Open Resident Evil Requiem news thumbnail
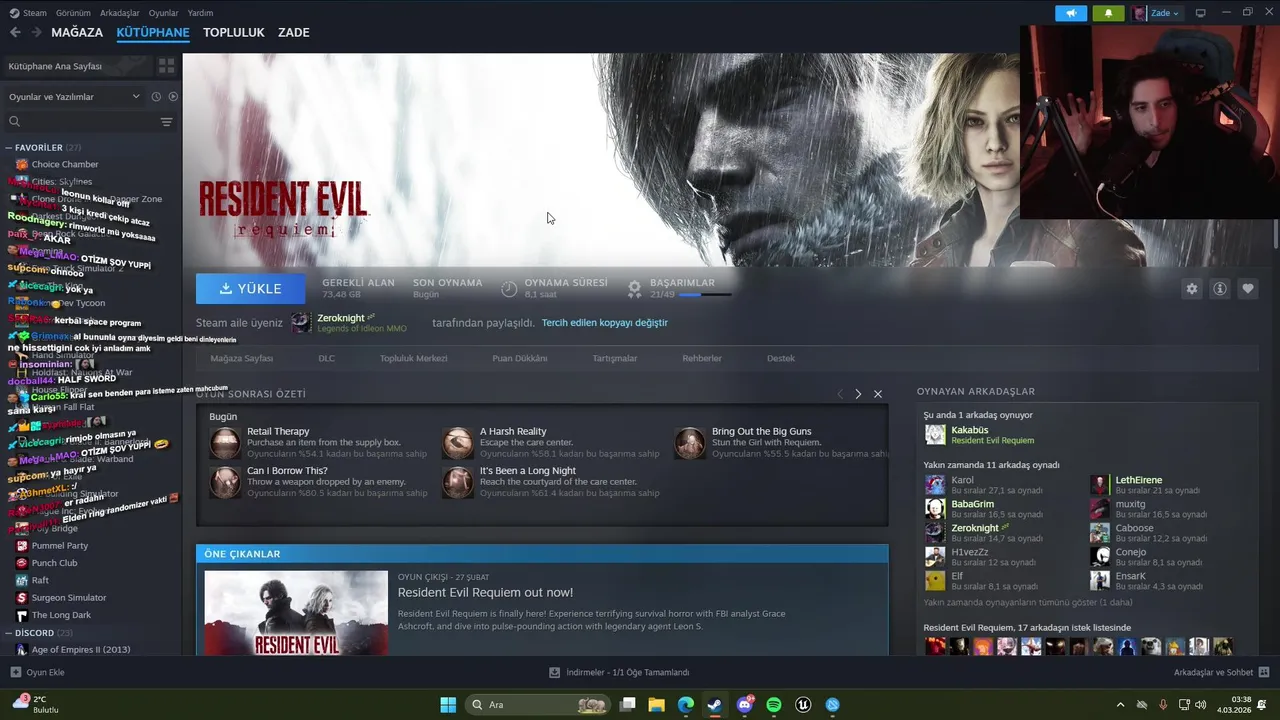The height and width of the screenshot is (720, 1280). click(296, 613)
